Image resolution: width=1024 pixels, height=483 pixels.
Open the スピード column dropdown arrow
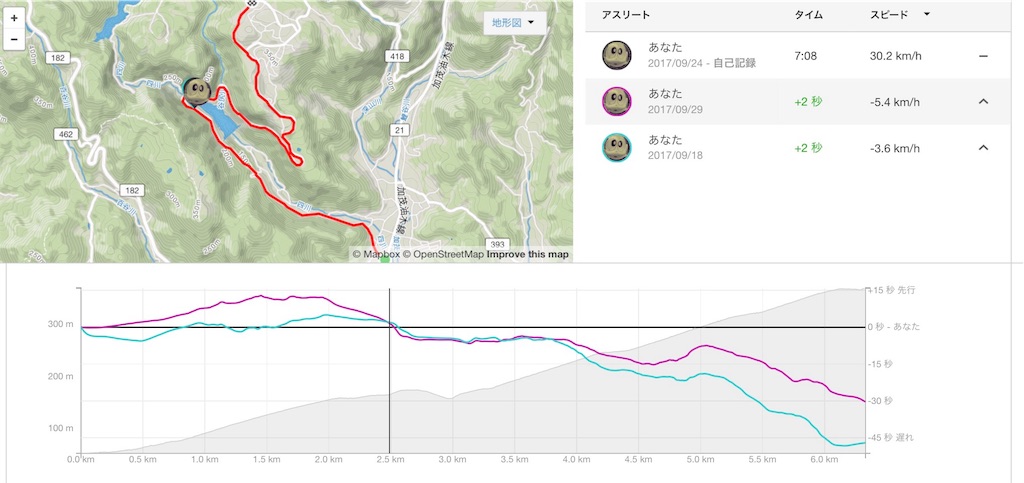coord(927,15)
